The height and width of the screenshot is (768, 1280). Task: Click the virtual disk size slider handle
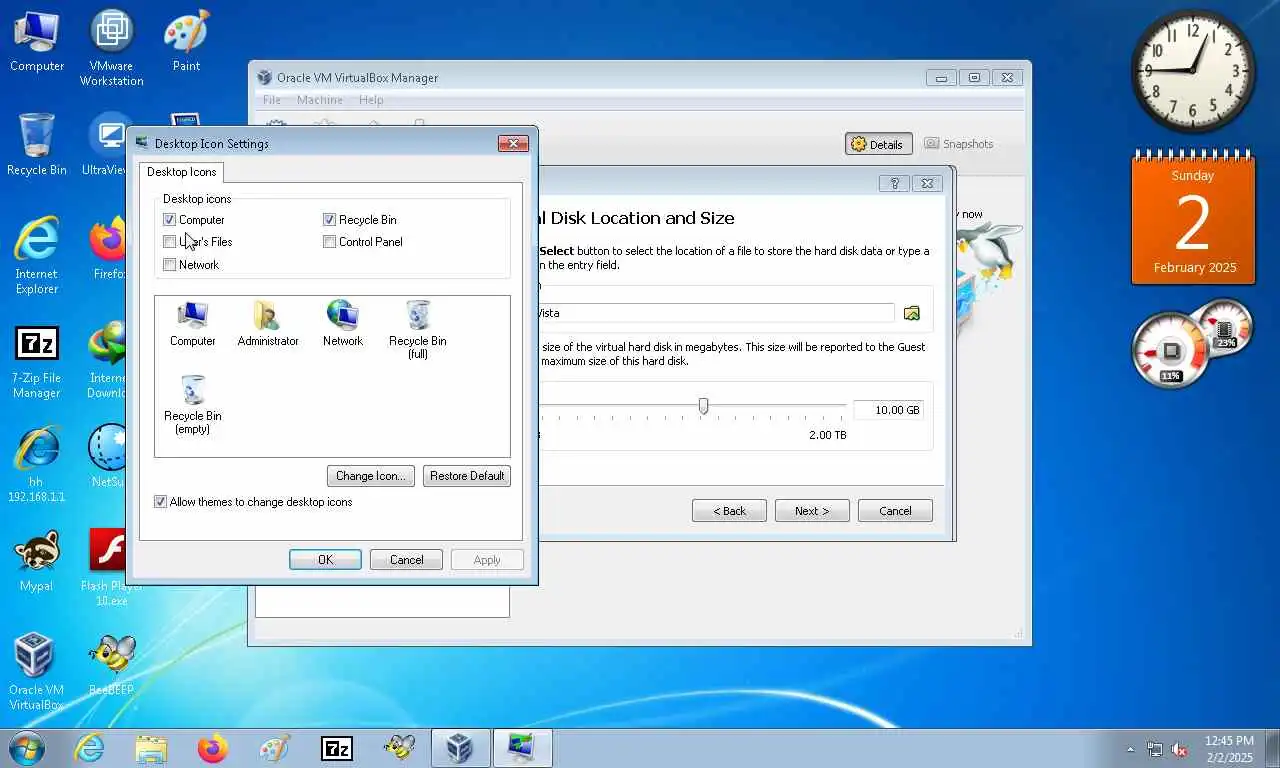703,405
